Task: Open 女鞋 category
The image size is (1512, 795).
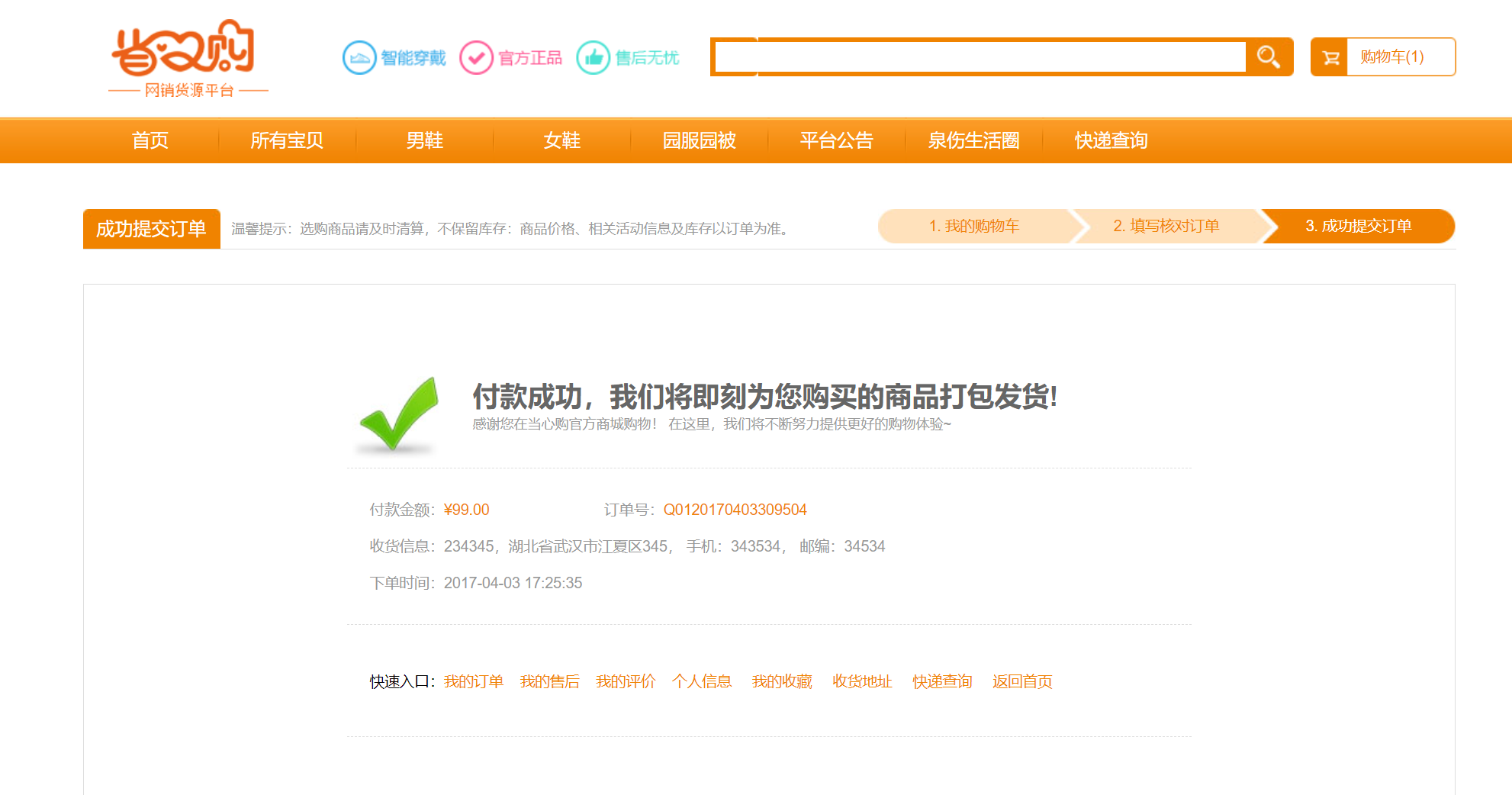Action: 562,140
